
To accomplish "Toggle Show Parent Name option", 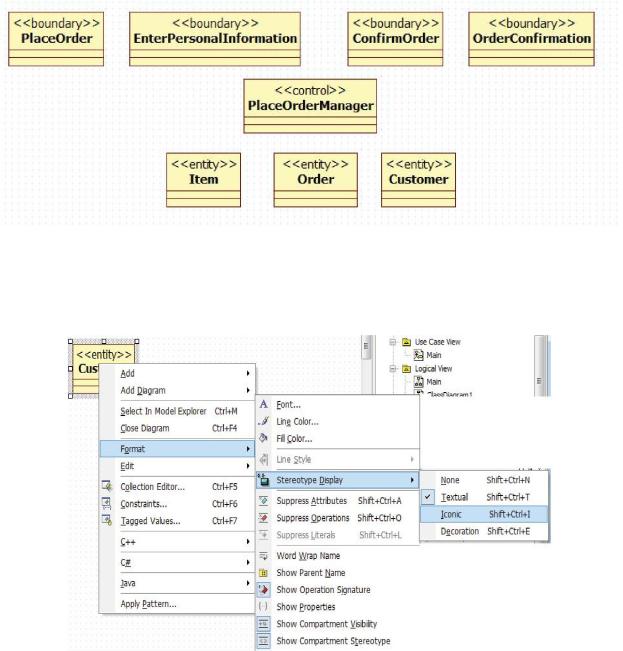I will tap(337, 573).
